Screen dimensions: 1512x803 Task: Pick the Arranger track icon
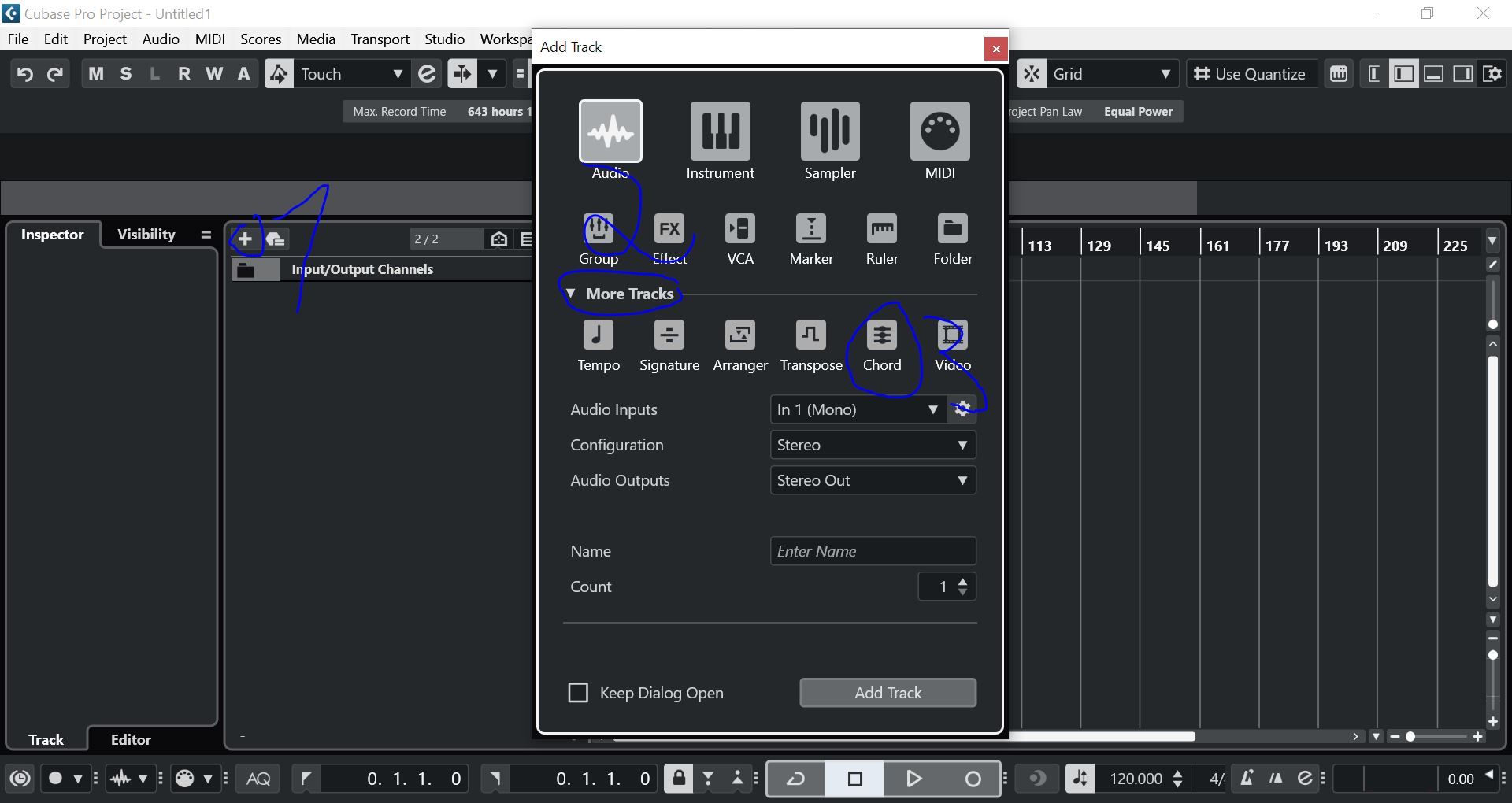click(x=740, y=335)
